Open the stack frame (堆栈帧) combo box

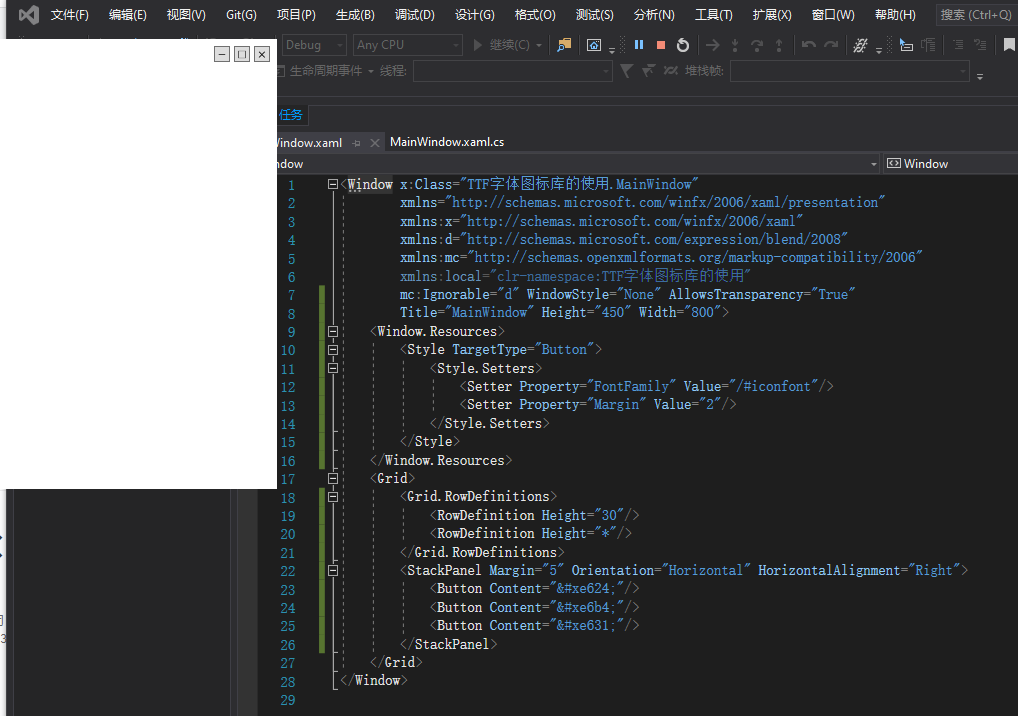(850, 71)
